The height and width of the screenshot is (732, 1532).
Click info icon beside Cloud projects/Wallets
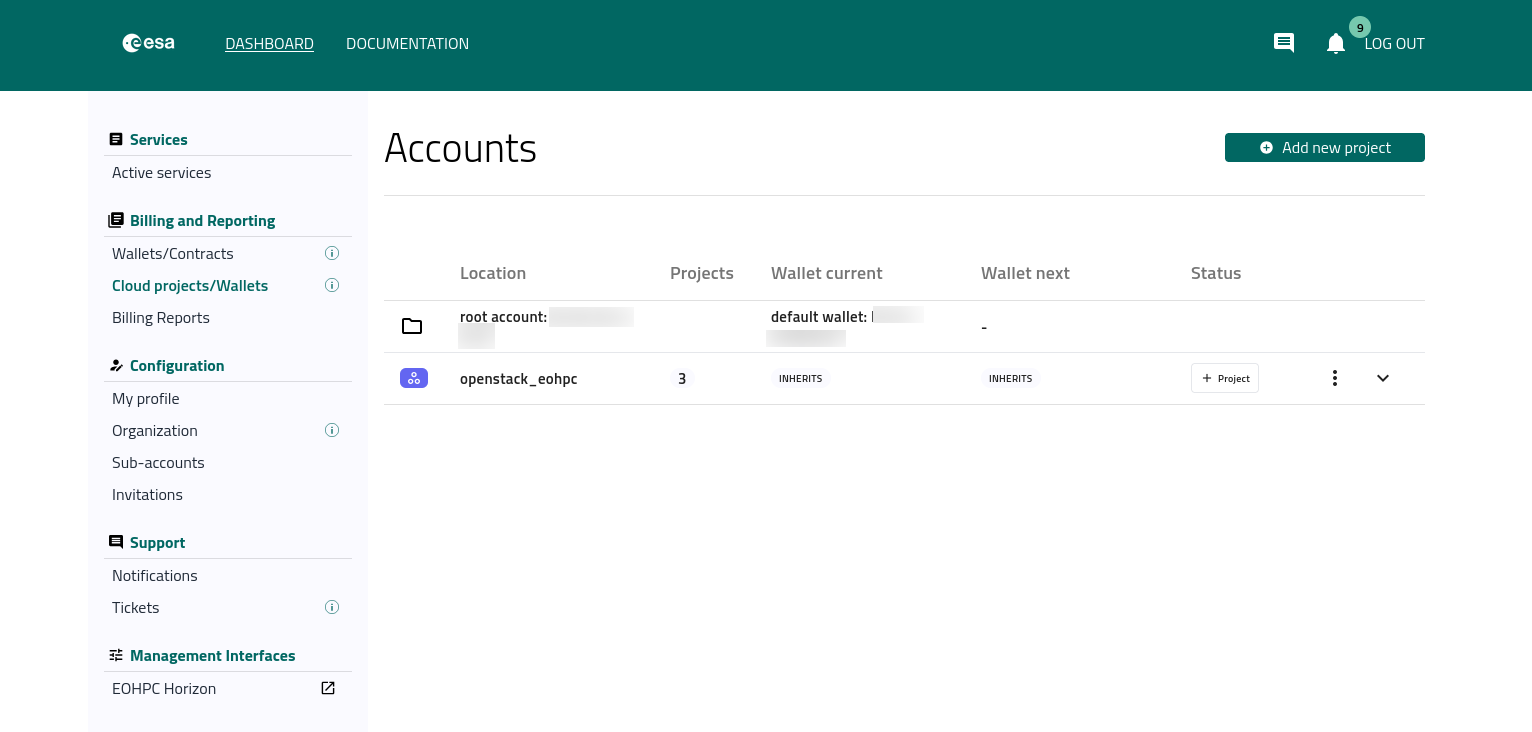tap(332, 285)
